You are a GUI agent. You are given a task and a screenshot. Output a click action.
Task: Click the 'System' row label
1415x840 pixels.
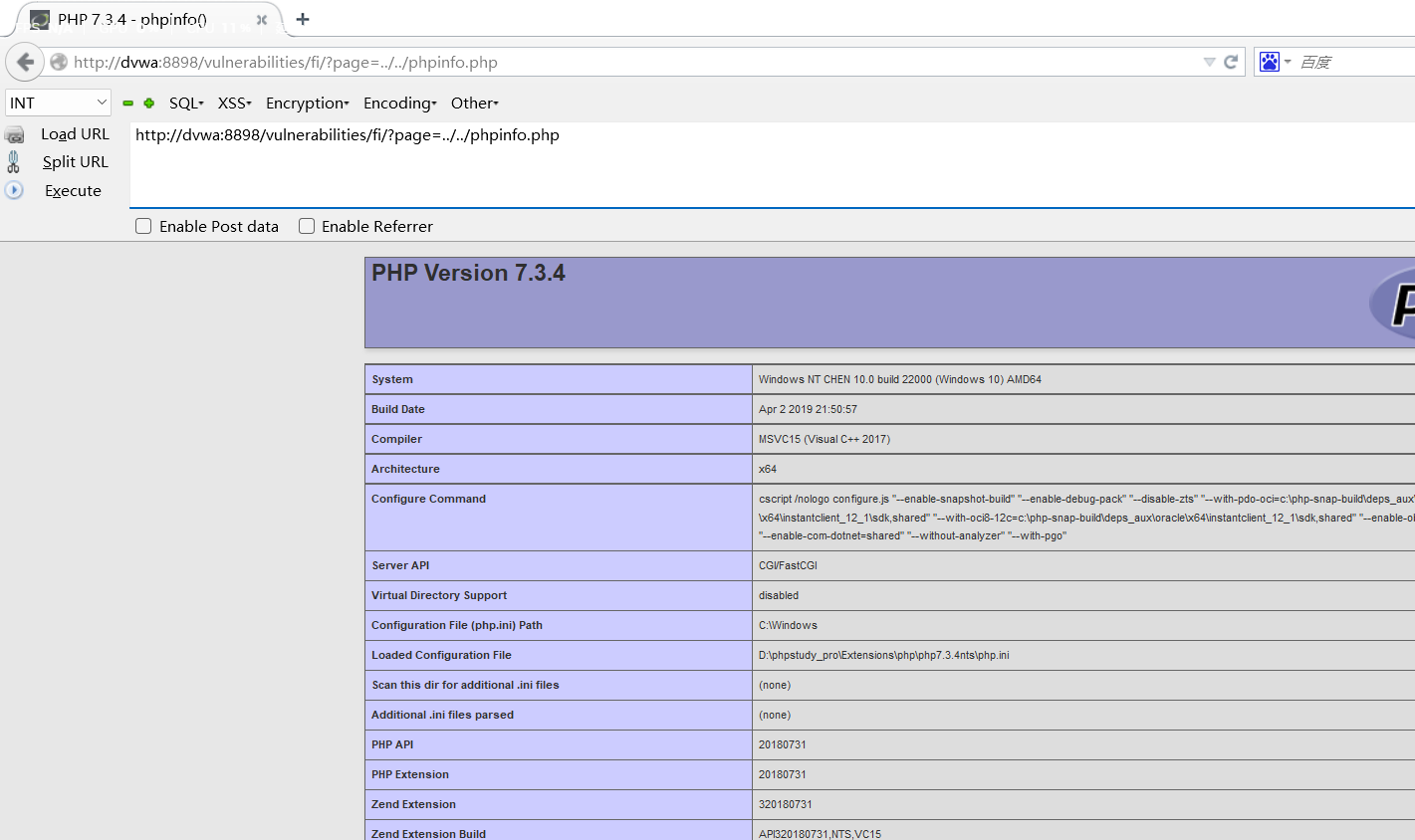click(x=392, y=379)
